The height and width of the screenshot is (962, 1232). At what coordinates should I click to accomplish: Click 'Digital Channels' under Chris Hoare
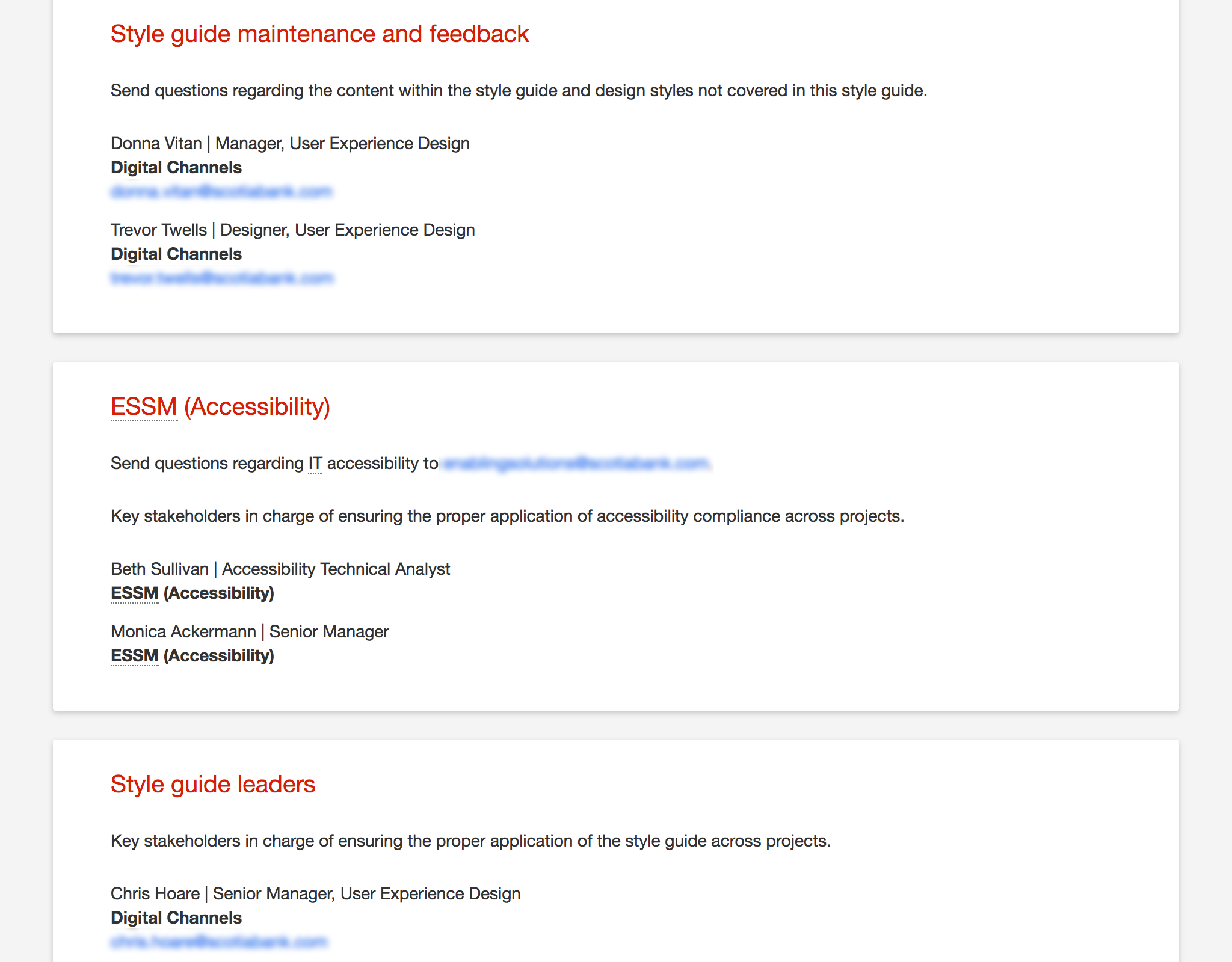[x=176, y=918]
